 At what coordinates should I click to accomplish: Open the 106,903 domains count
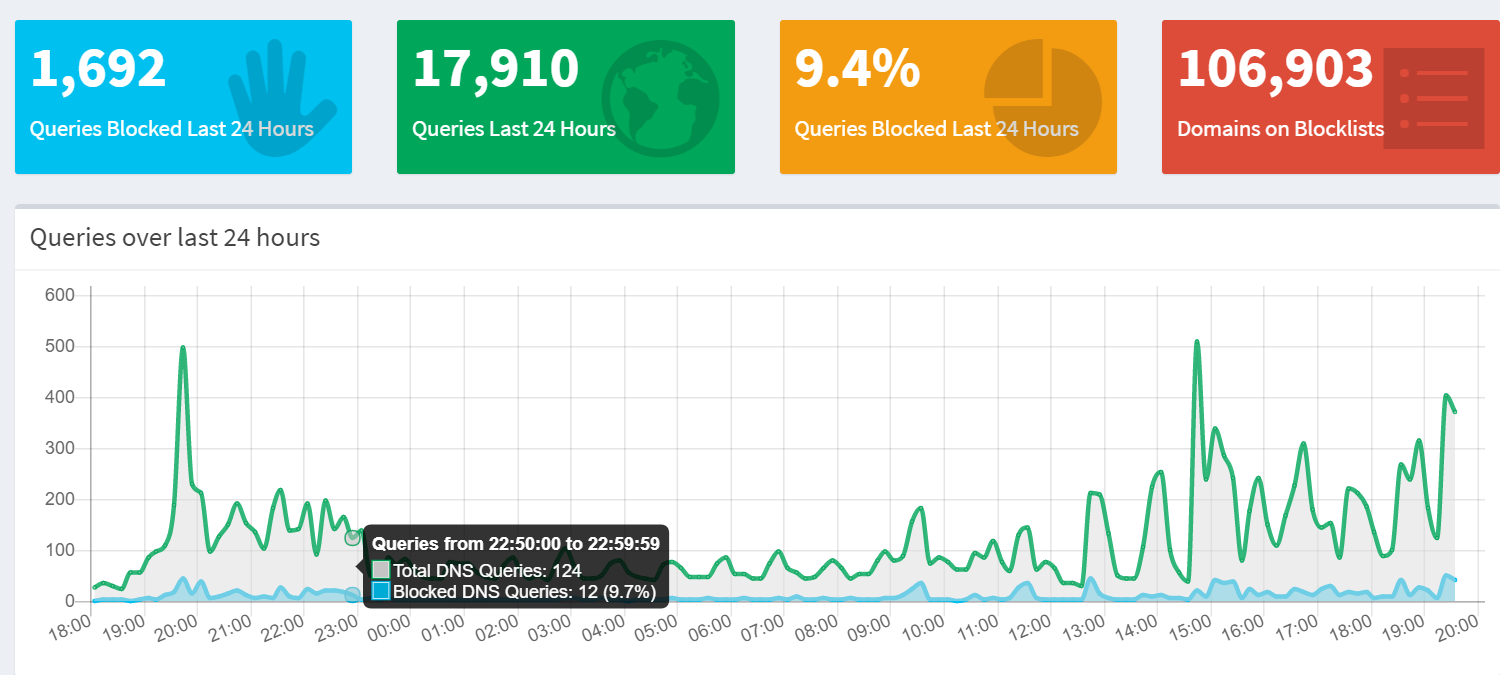(1276, 68)
